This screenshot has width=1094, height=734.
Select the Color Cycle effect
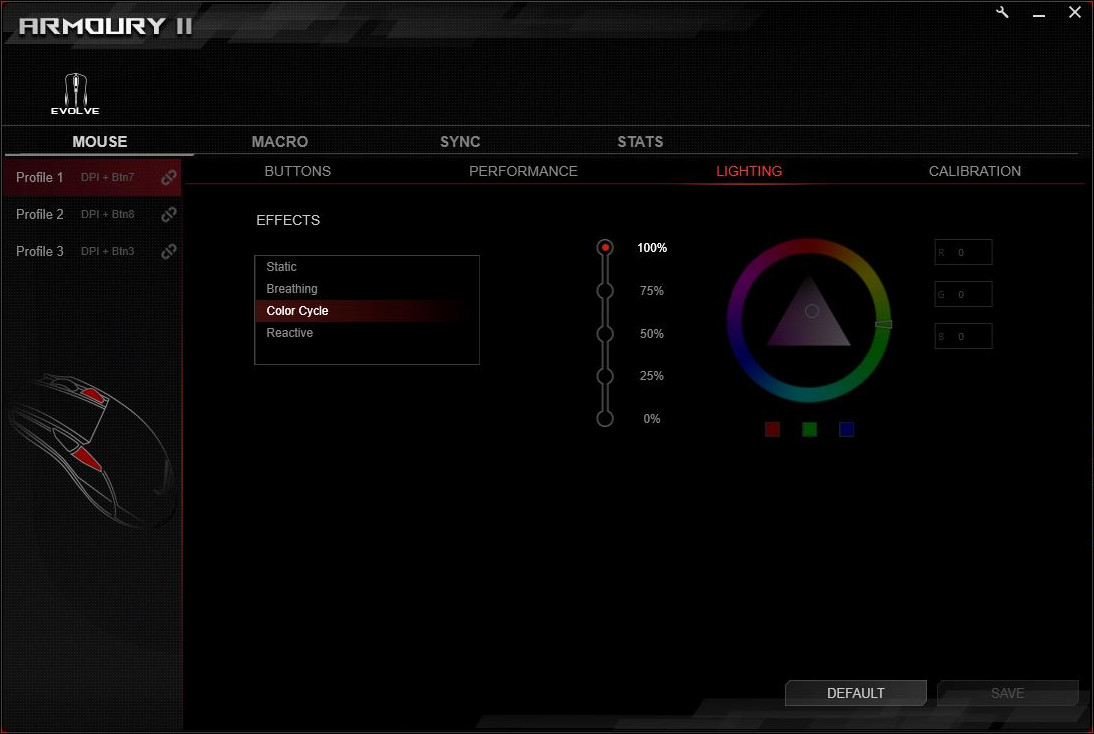366,310
